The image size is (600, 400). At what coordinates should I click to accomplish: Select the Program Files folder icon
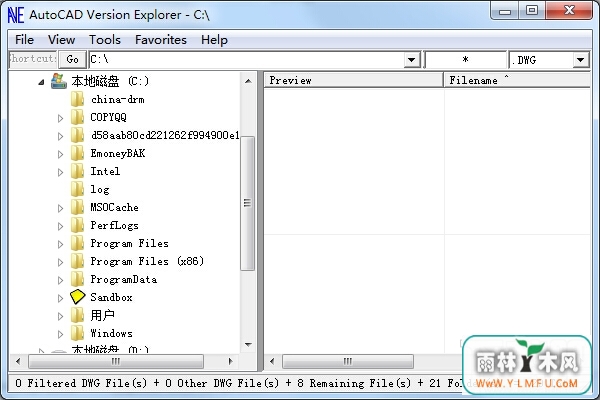[x=77, y=243]
